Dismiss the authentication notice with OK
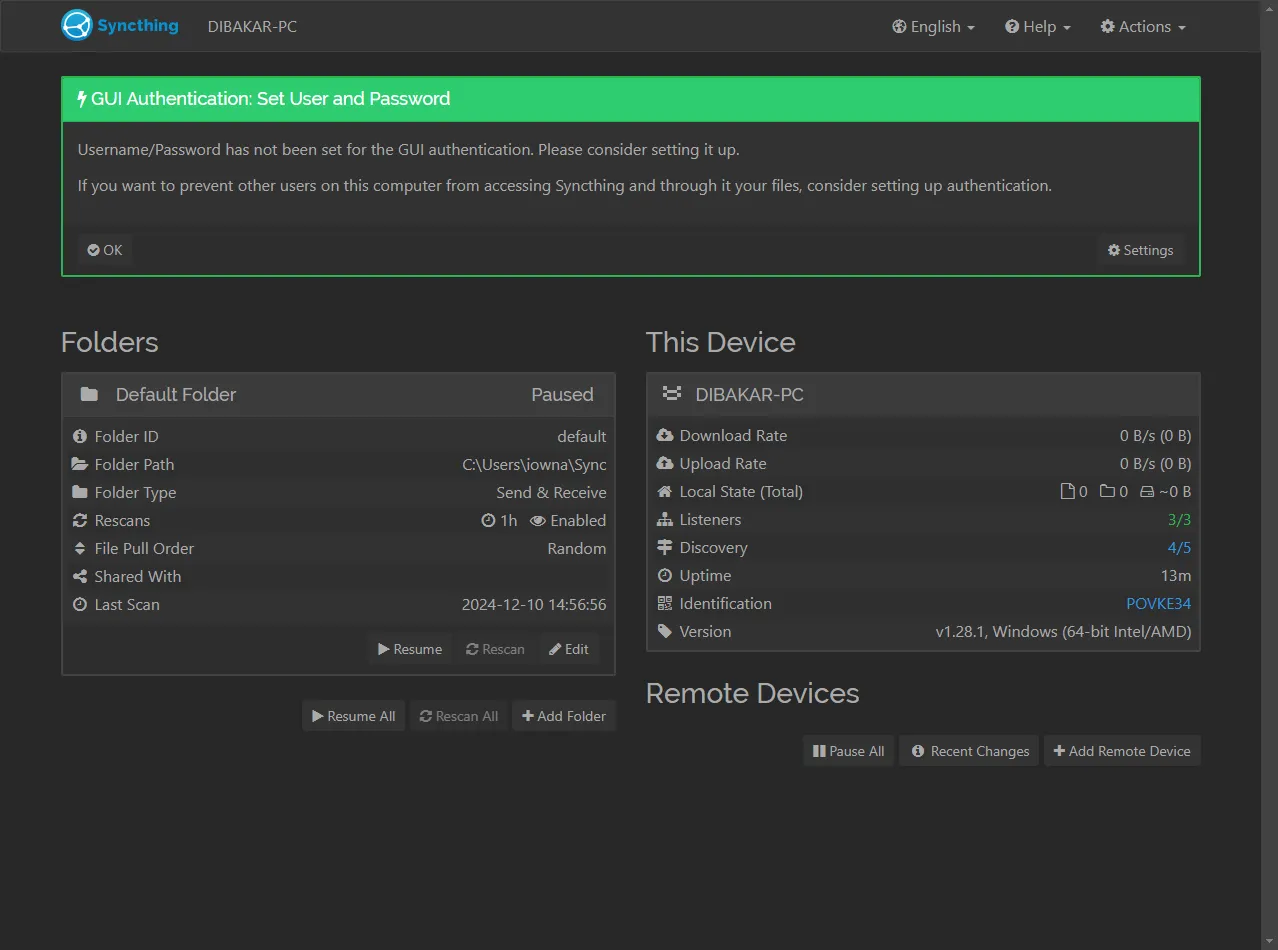1278x950 pixels. [x=105, y=250]
